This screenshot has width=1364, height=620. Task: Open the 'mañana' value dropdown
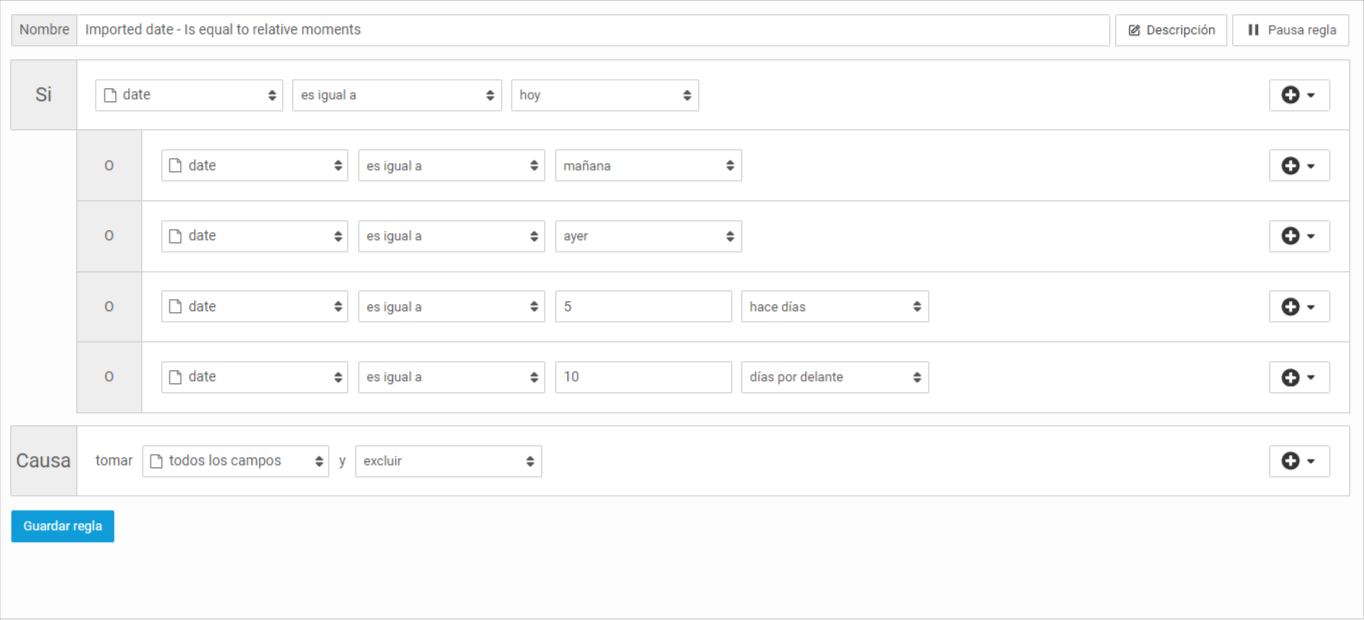pos(649,166)
